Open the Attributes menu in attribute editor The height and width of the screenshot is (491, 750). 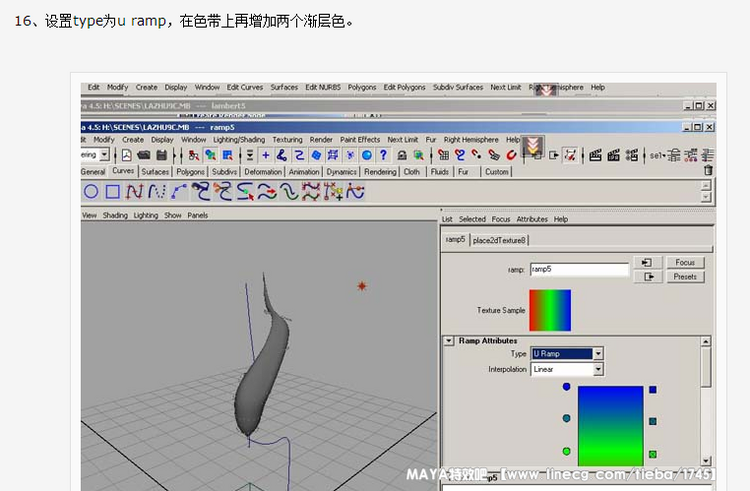532,219
